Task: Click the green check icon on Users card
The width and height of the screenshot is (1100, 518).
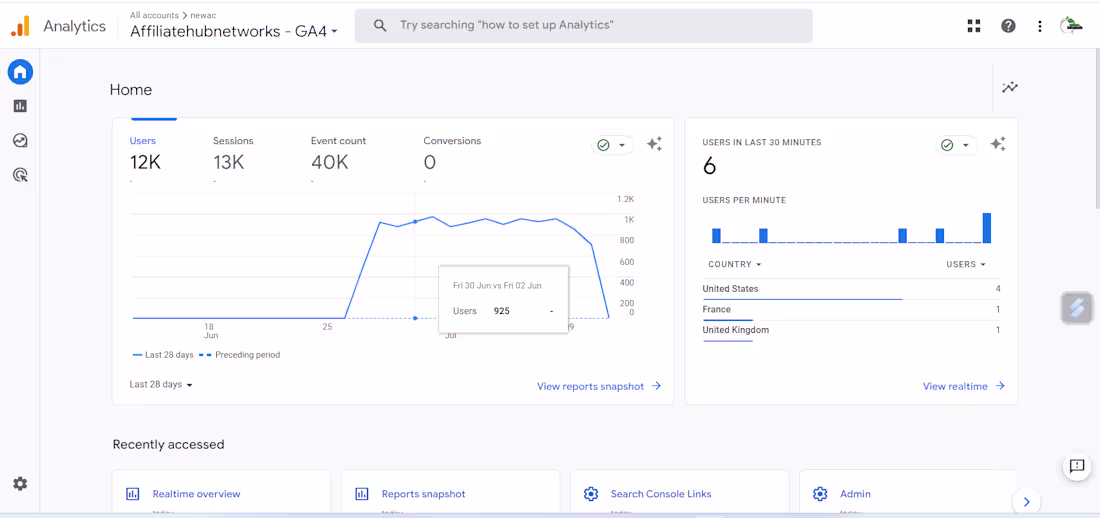Action: 603,145
